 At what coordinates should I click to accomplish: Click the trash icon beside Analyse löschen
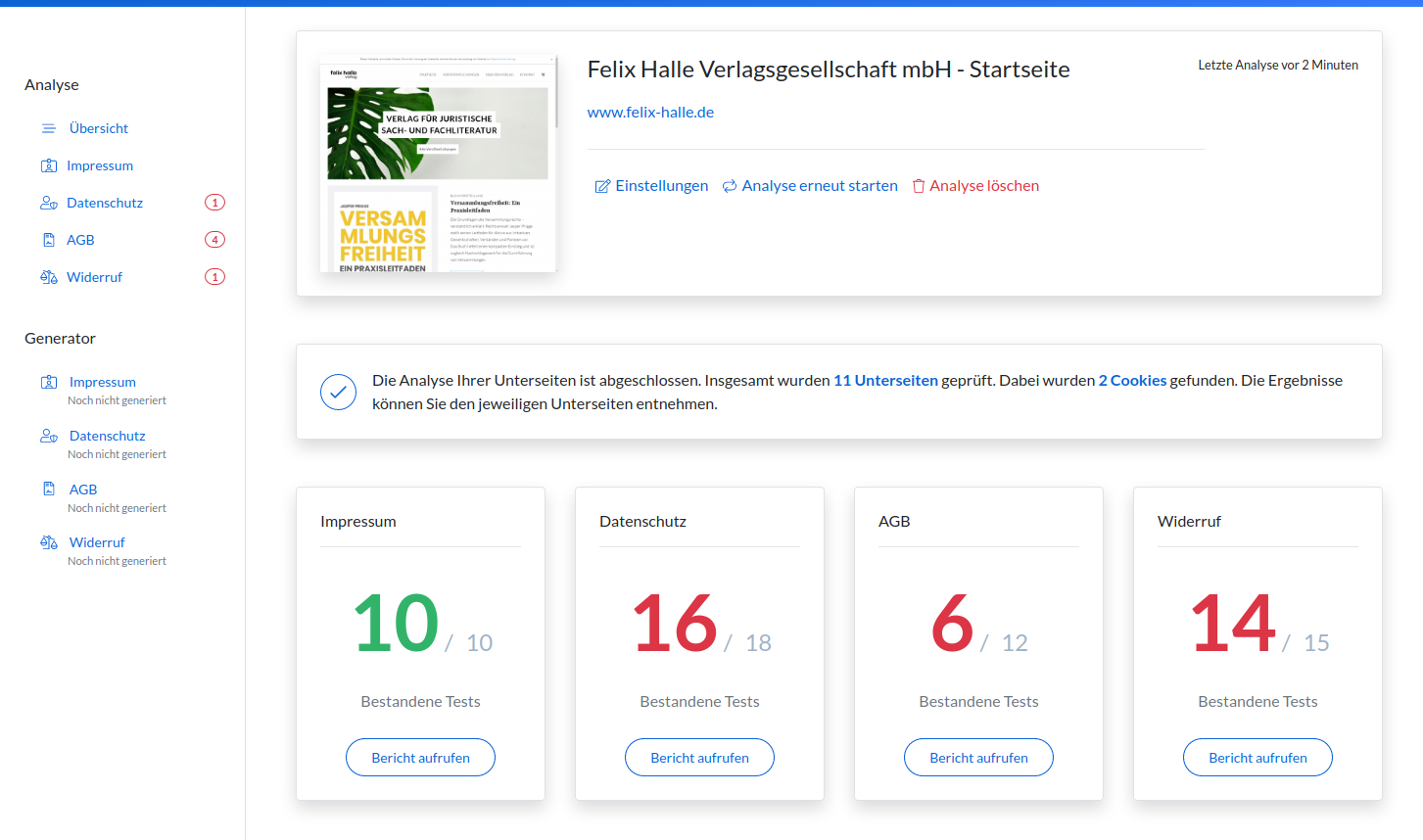coord(919,186)
